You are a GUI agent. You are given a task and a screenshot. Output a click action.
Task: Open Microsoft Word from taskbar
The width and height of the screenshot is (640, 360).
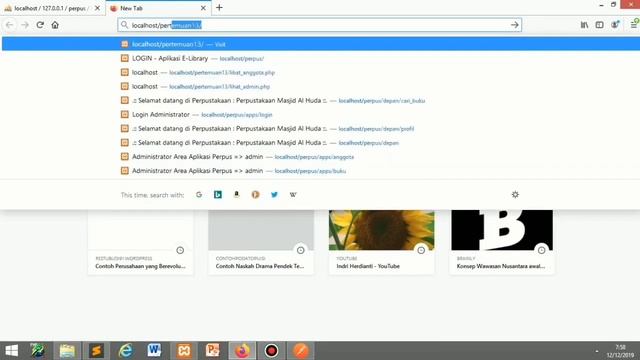coord(154,351)
